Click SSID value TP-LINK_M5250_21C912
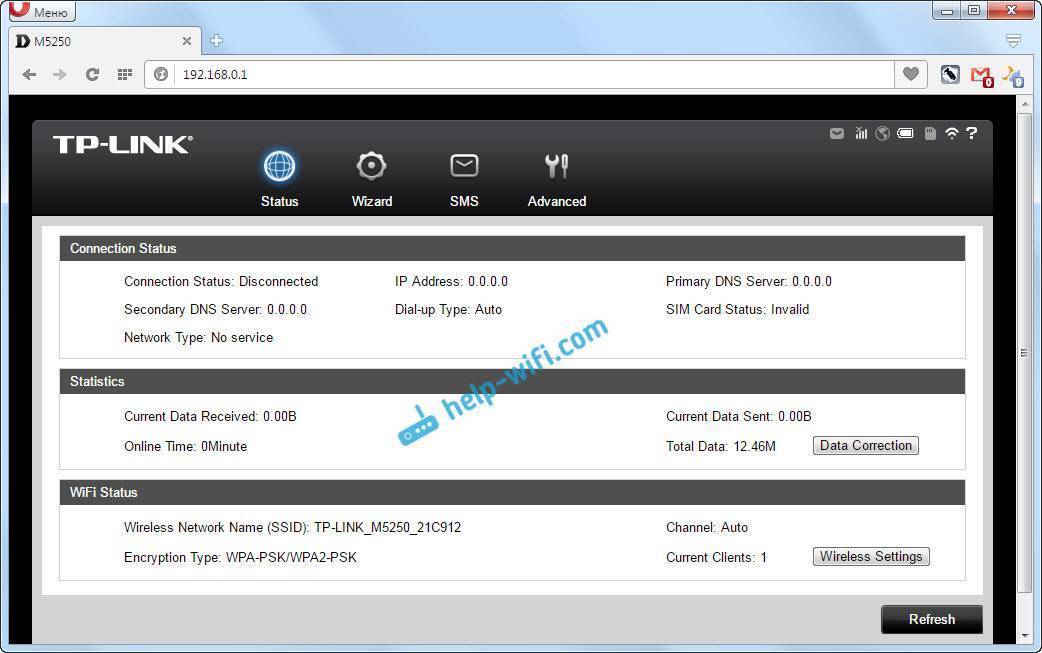Image resolution: width=1042 pixels, height=653 pixels. (387, 527)
